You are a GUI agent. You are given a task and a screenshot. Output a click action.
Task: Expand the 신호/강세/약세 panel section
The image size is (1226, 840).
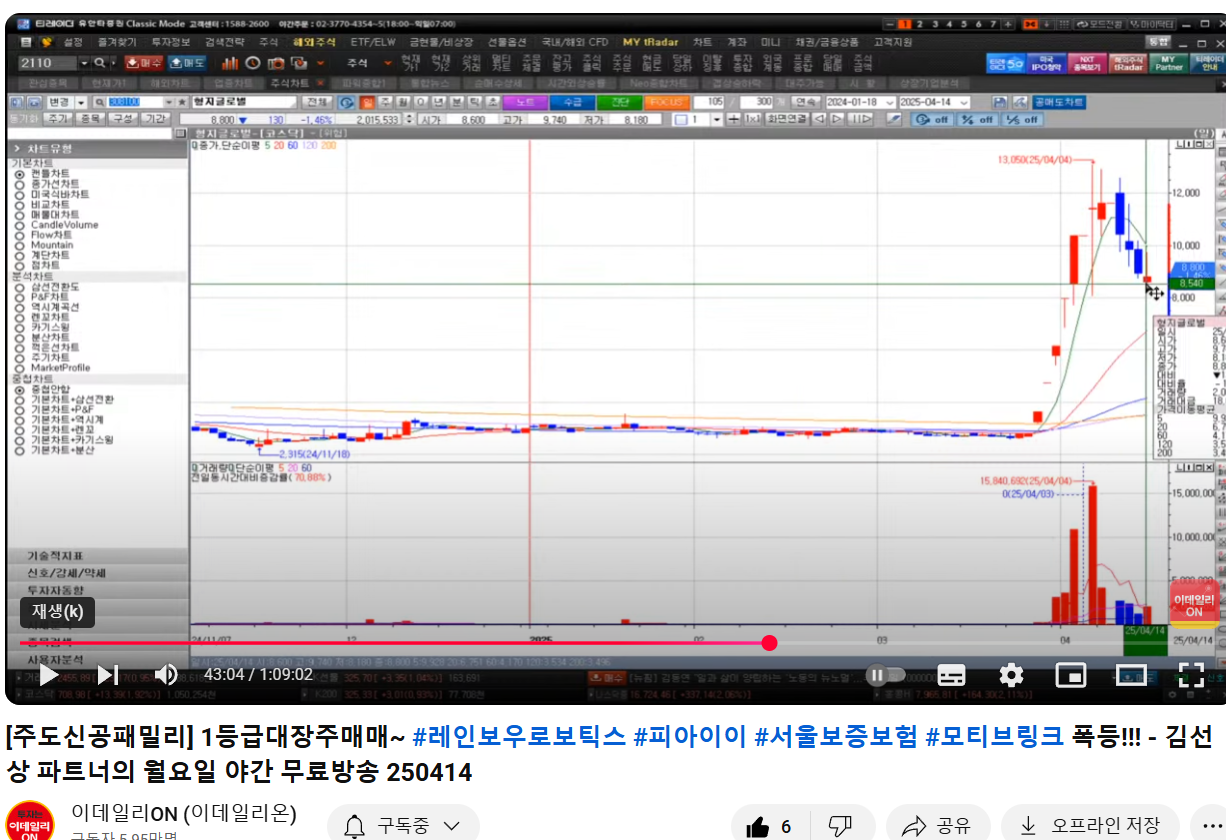tap(97, 573)
